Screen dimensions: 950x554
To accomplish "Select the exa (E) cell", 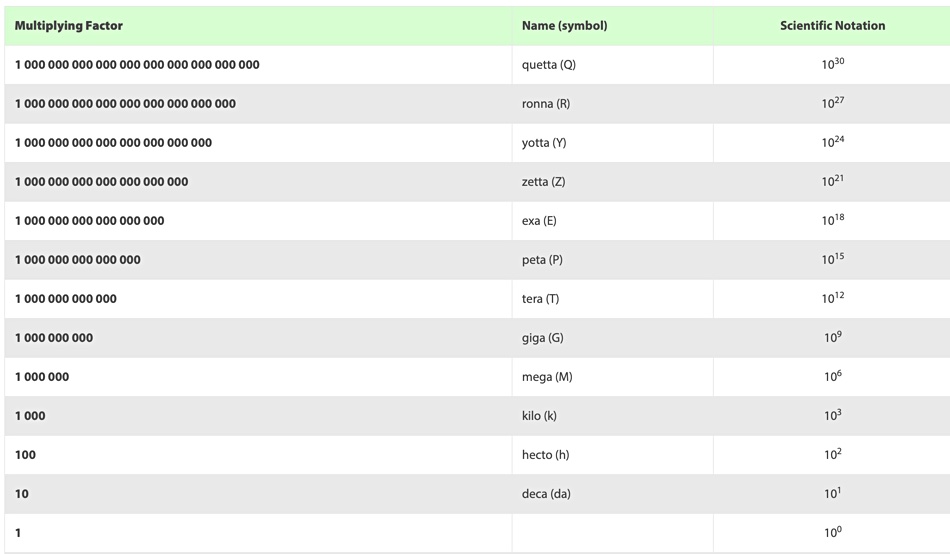I will (x=613, y=221).
